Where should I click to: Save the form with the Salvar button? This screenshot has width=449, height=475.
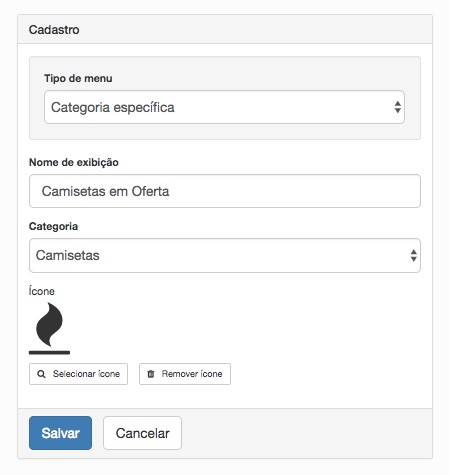pos(60,433)
